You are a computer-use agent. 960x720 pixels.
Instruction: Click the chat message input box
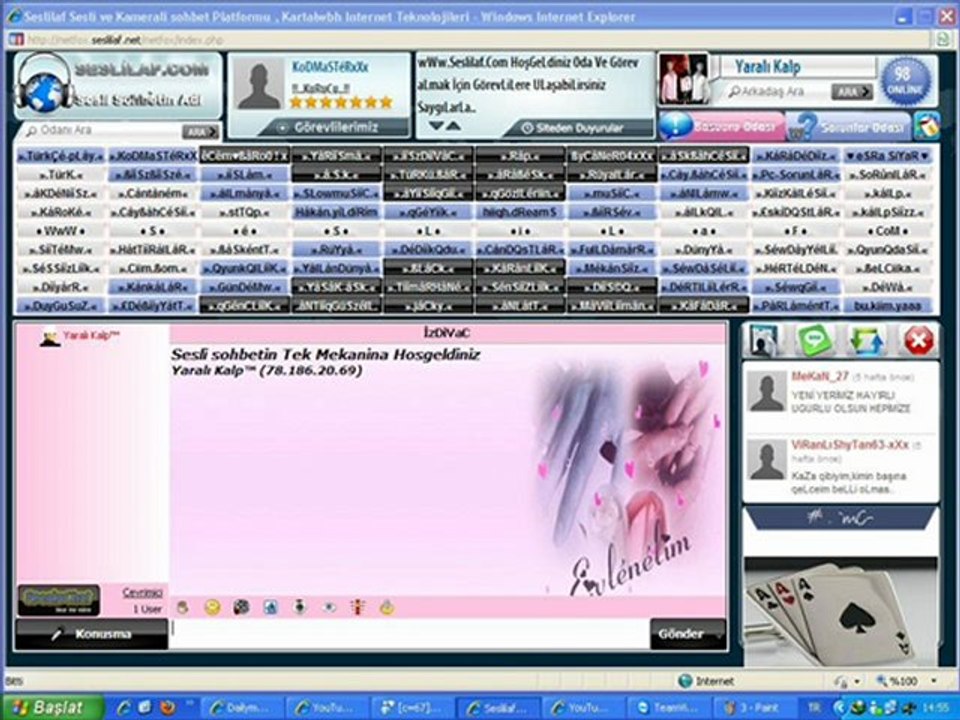click(409, 634)
